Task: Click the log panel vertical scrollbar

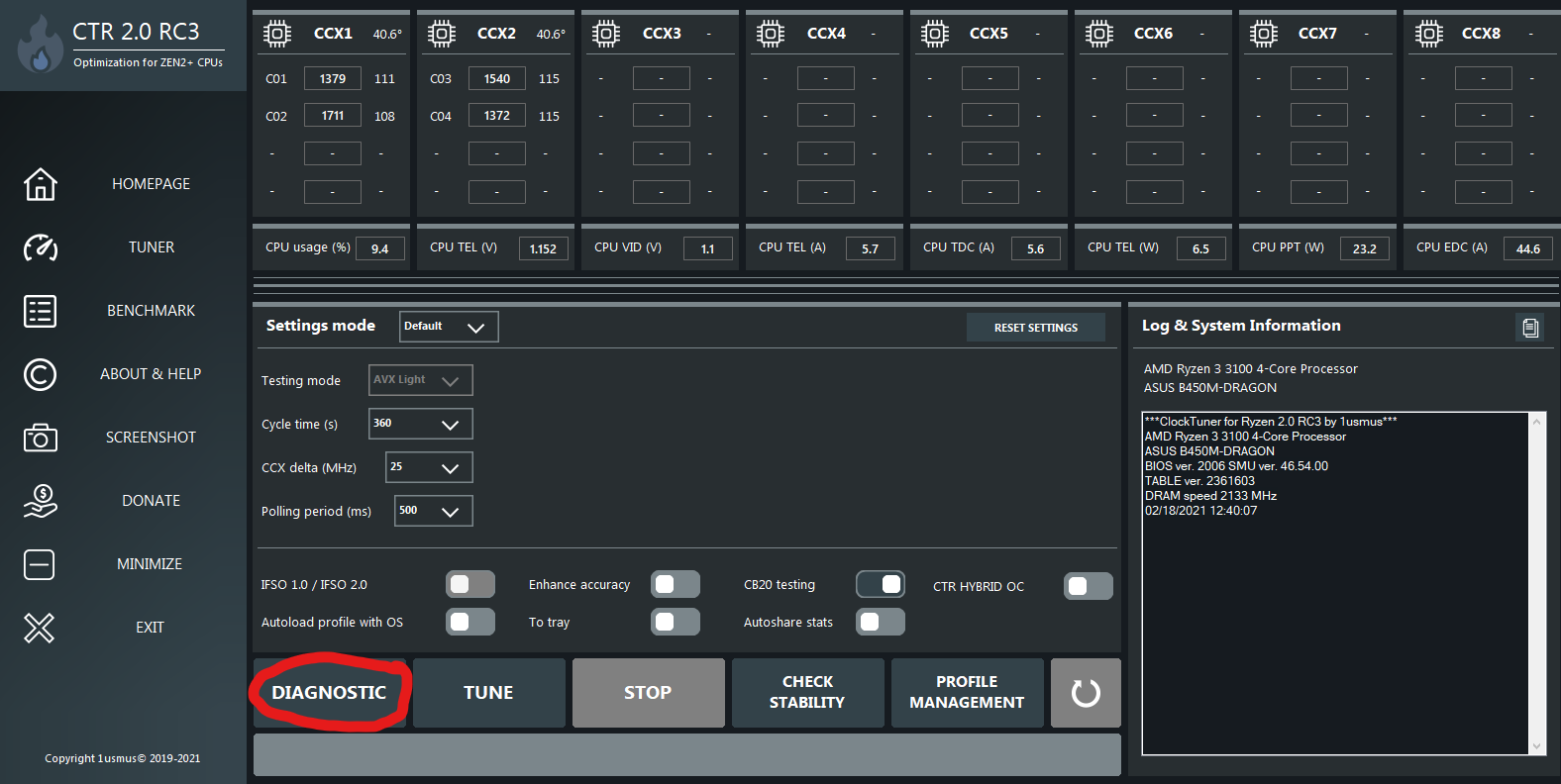Action: point(1537,584)
